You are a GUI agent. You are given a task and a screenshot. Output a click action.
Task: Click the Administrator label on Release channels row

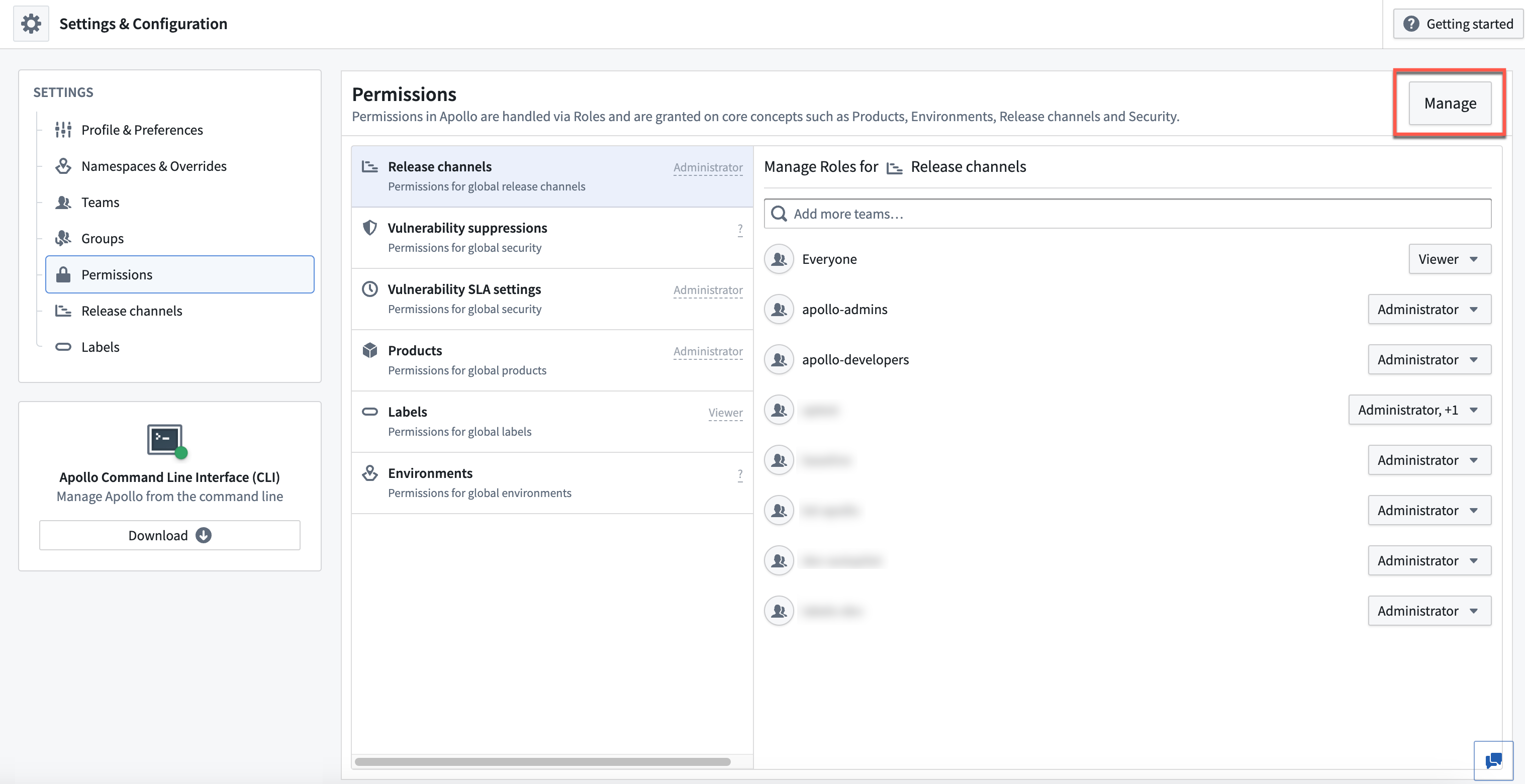[x=708, y=167]
